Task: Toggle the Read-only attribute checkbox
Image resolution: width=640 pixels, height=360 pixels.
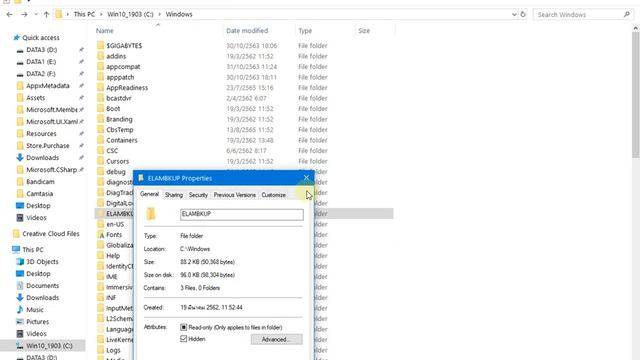Action: coord(184,327)
